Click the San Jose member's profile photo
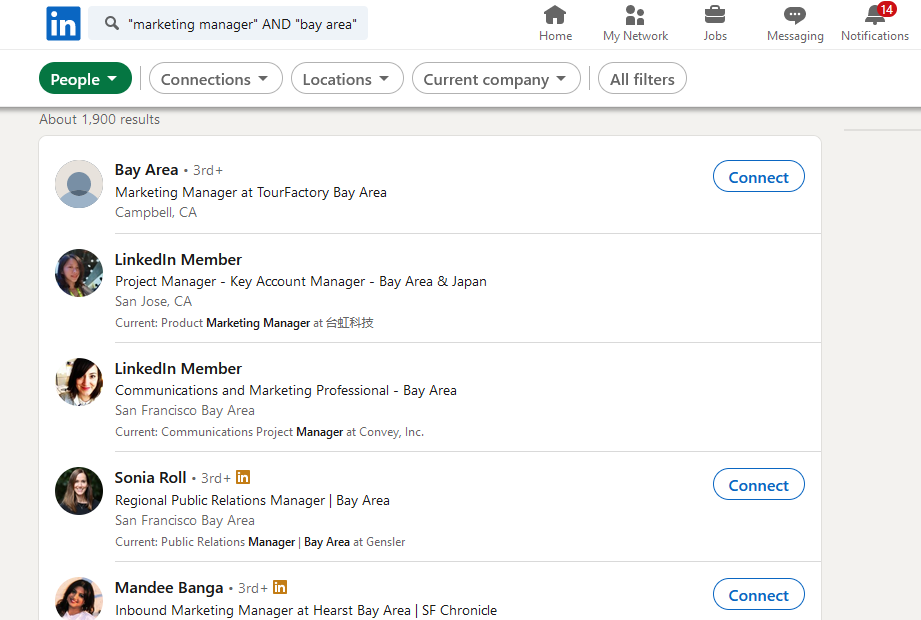 pyautogui.click(x=79, y=273)
